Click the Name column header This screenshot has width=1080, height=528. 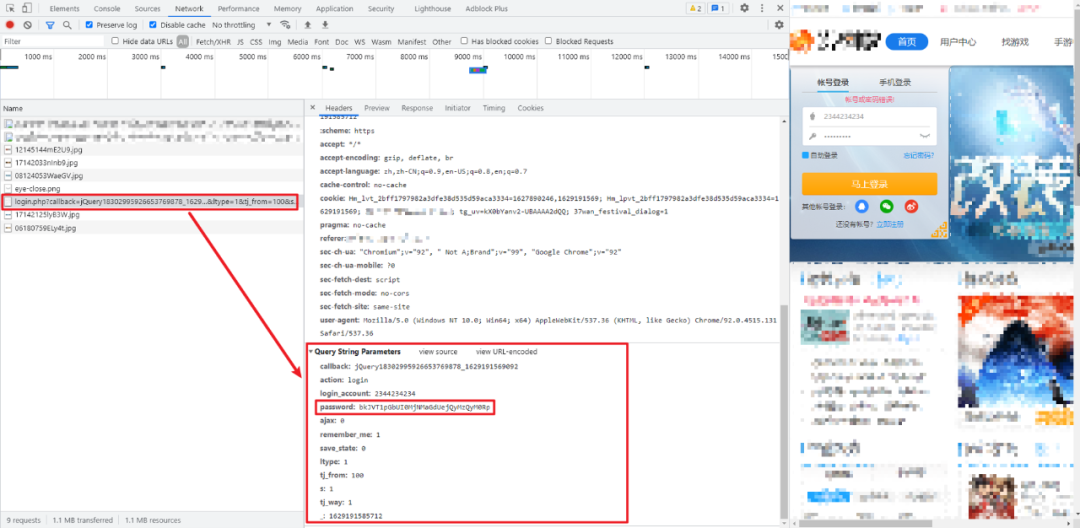tap(152, 108)
